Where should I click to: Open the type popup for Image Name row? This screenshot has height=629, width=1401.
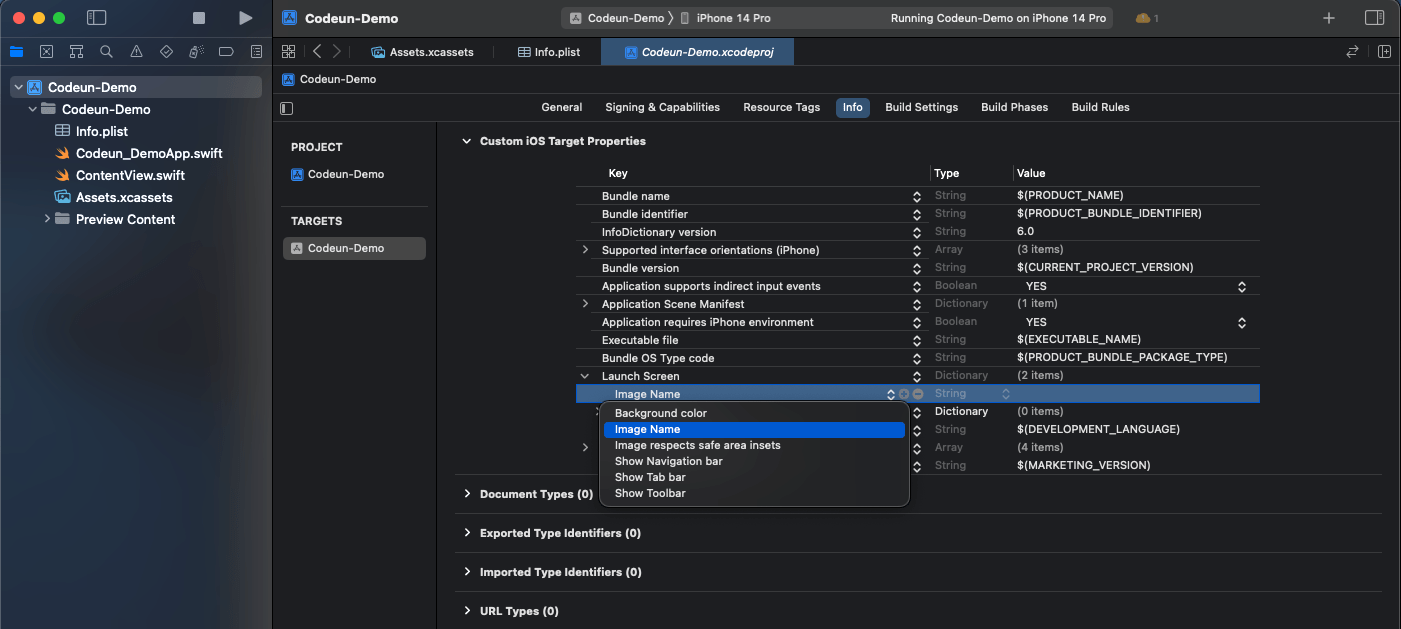point(1006,394)
